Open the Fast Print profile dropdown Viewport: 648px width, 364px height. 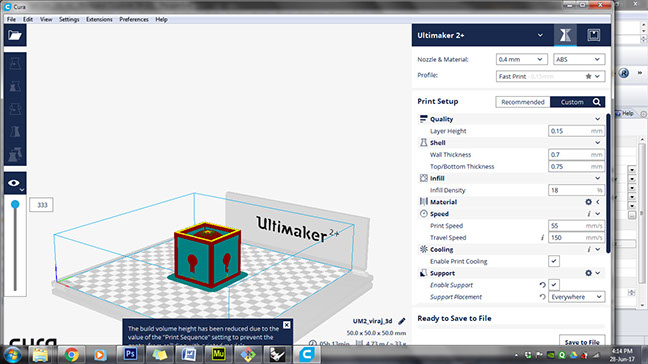[x=550, y=76]
